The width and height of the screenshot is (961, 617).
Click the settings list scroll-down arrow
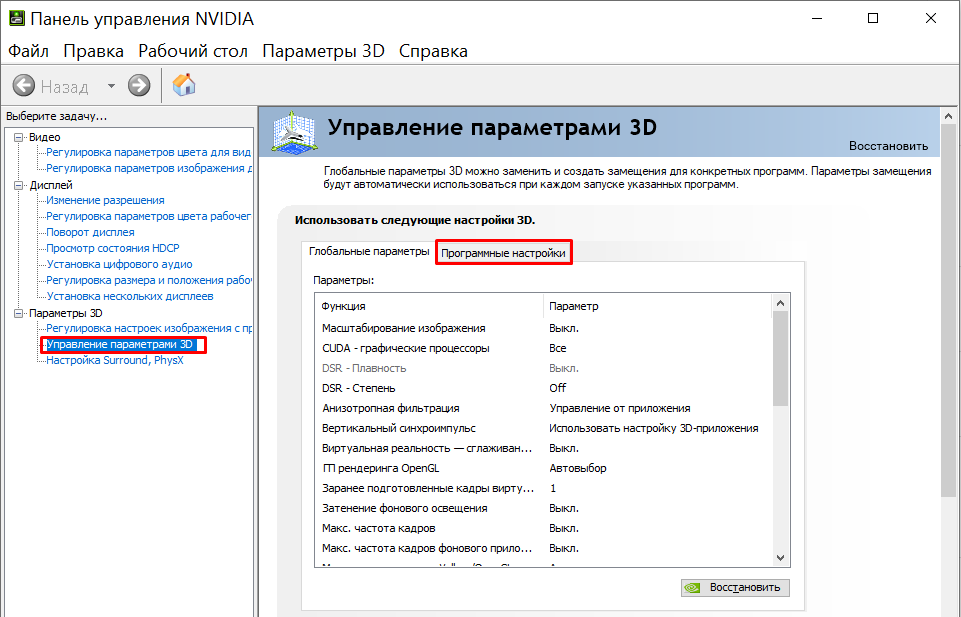[780, 558]
